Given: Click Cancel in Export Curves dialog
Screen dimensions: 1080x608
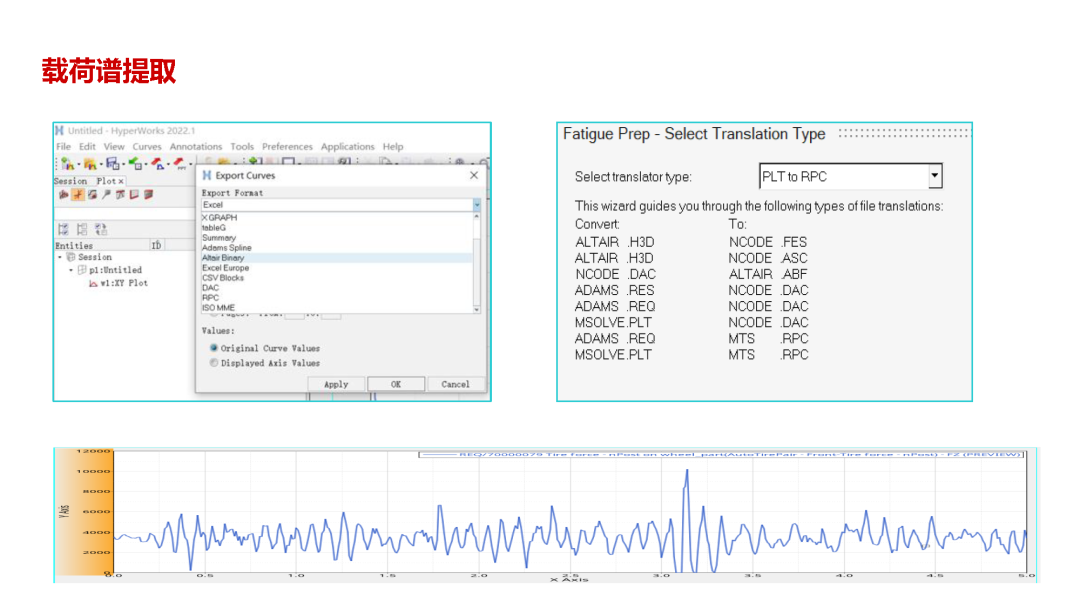Looking at the screenshot, I should [x=455, y=384].
